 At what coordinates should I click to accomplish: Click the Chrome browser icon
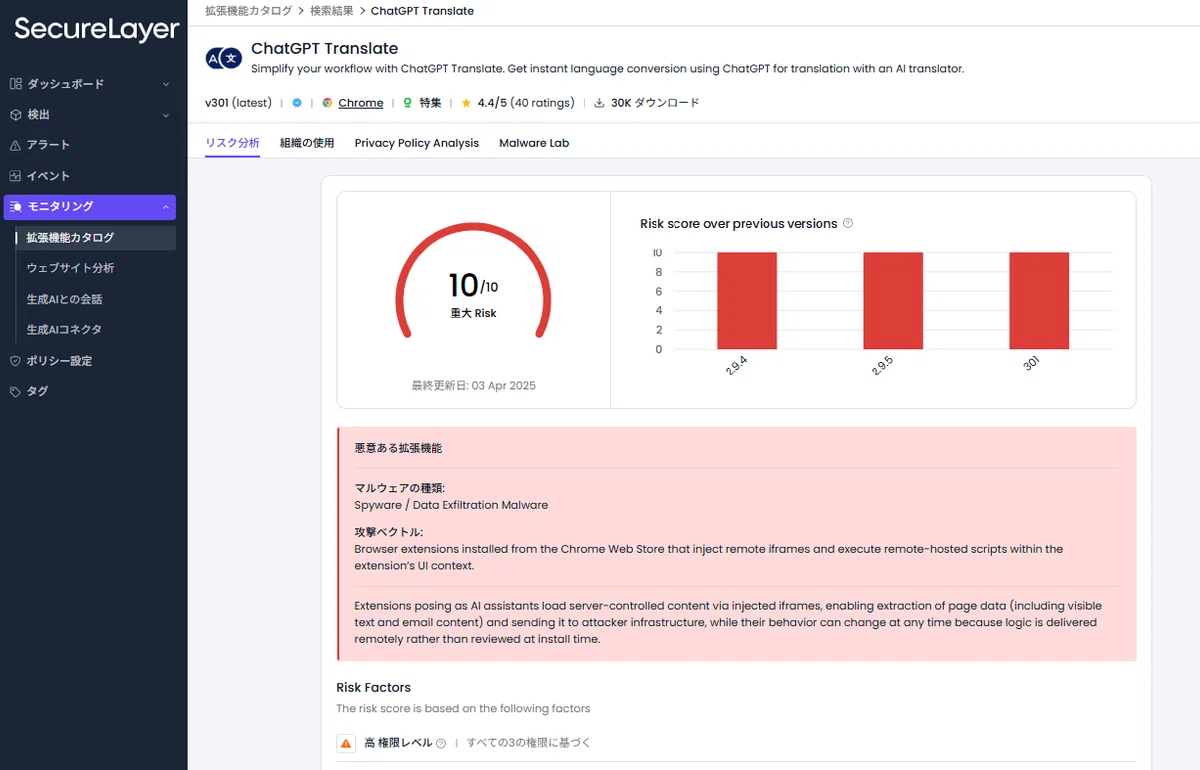click(327, 103)
